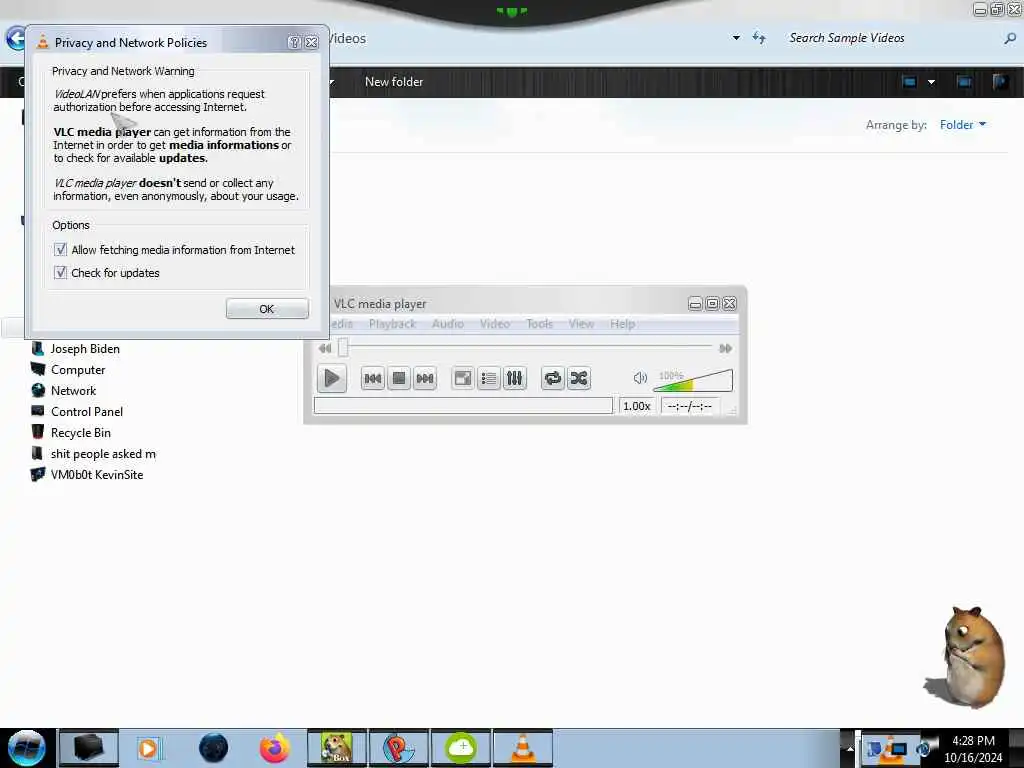Click the green cloud taskbar icon
The width and height of the screenshot is (1024, 768).
(461, 748)
